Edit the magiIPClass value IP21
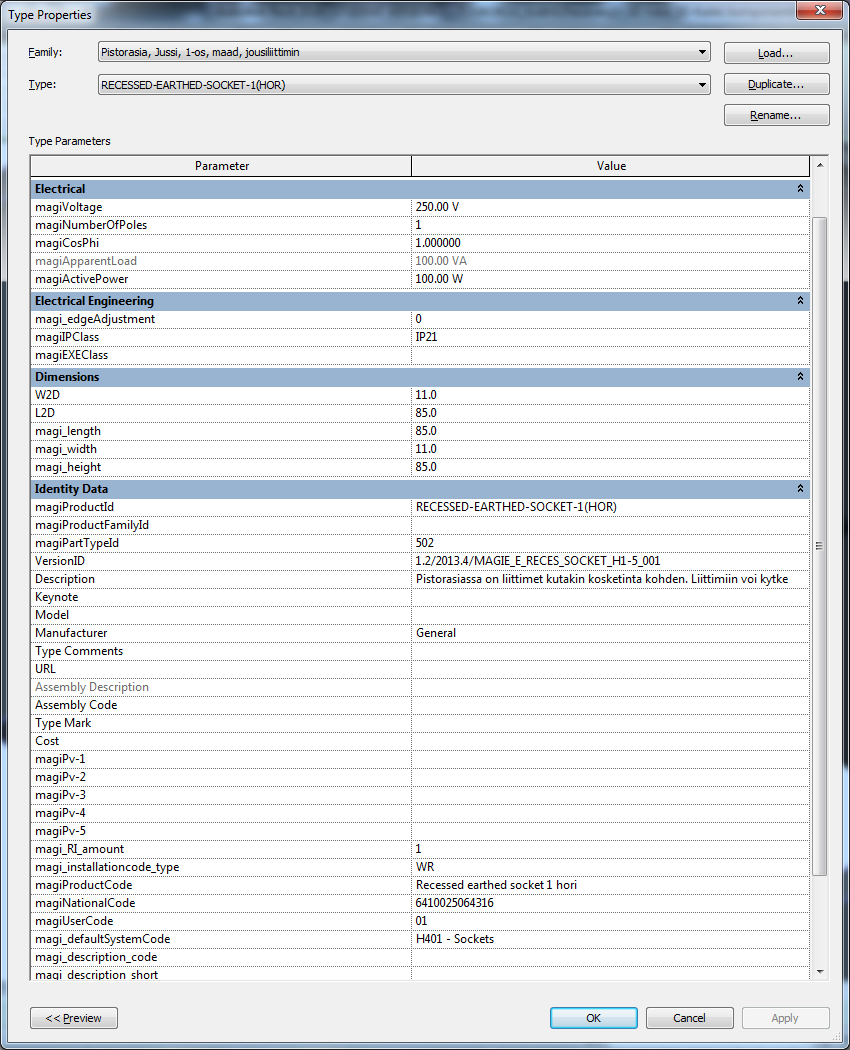The width and height of the screenshot is (850, 1050). click(610, 337)
